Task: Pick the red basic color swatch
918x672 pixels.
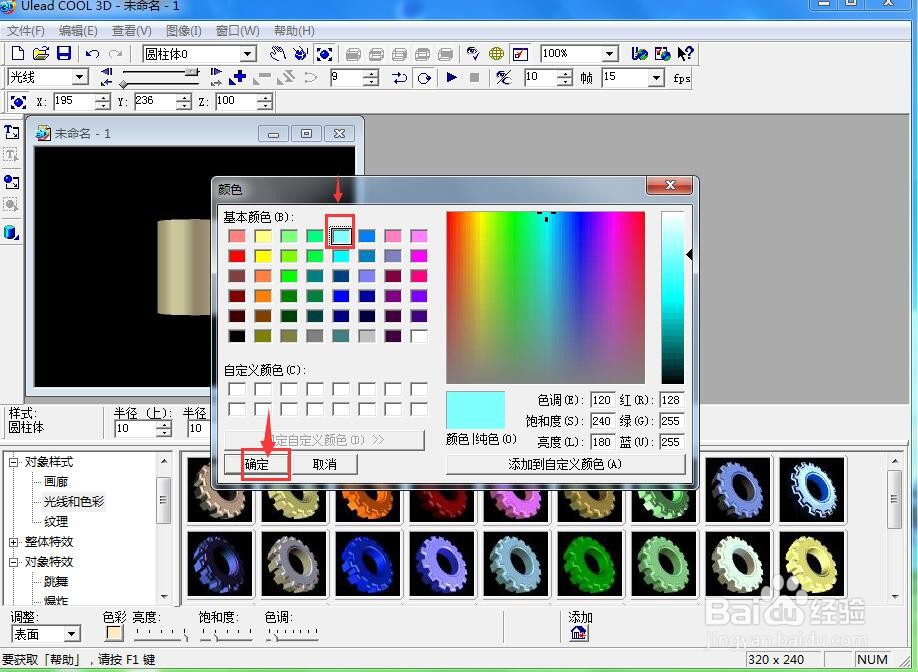Action: coord(237,256)
